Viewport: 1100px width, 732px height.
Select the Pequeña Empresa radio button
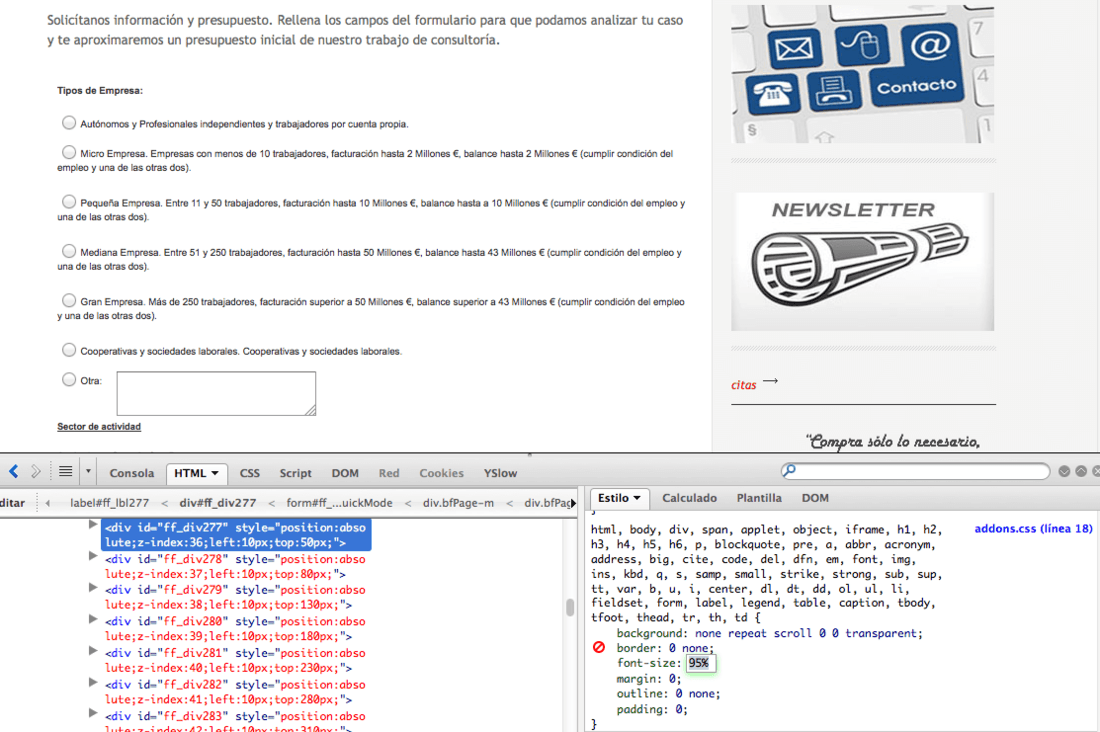coord(69,202)
